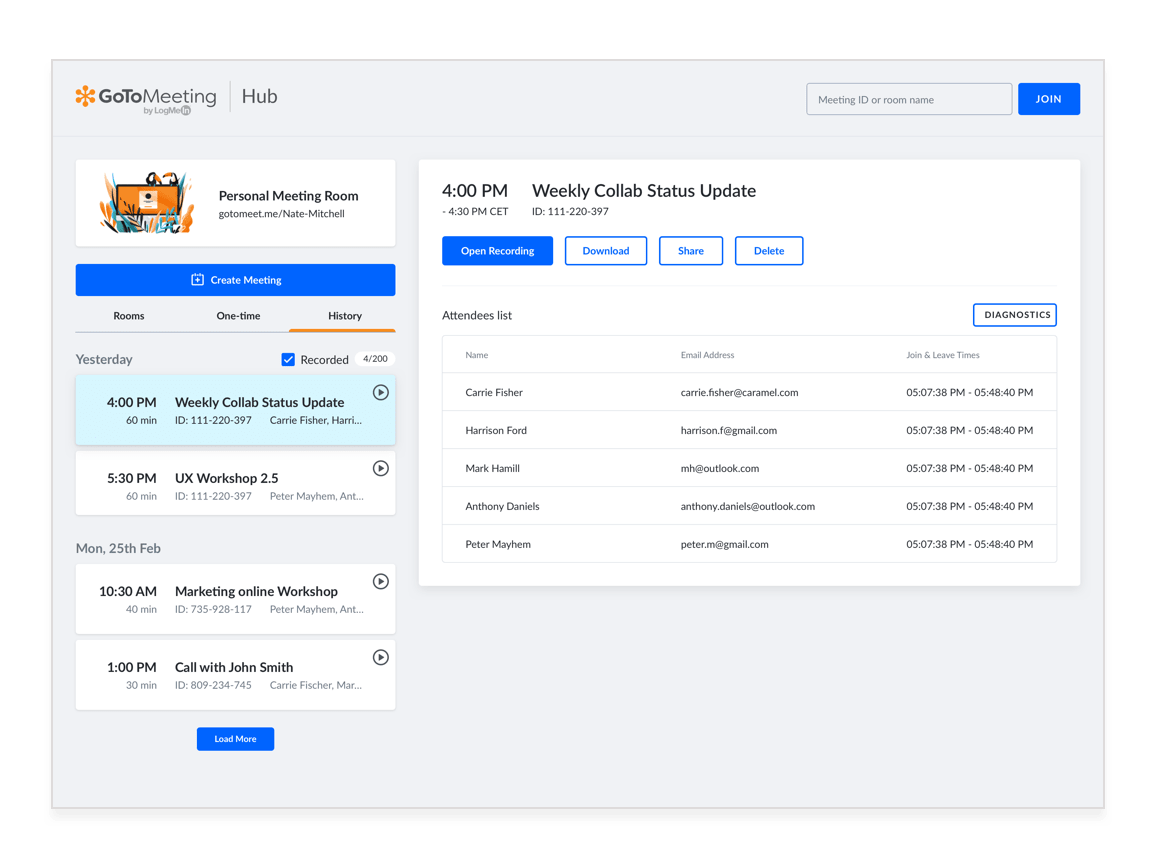1154x868 pixels.
Task: Click the GoToMeeting logo
Action: coord(145,97)
